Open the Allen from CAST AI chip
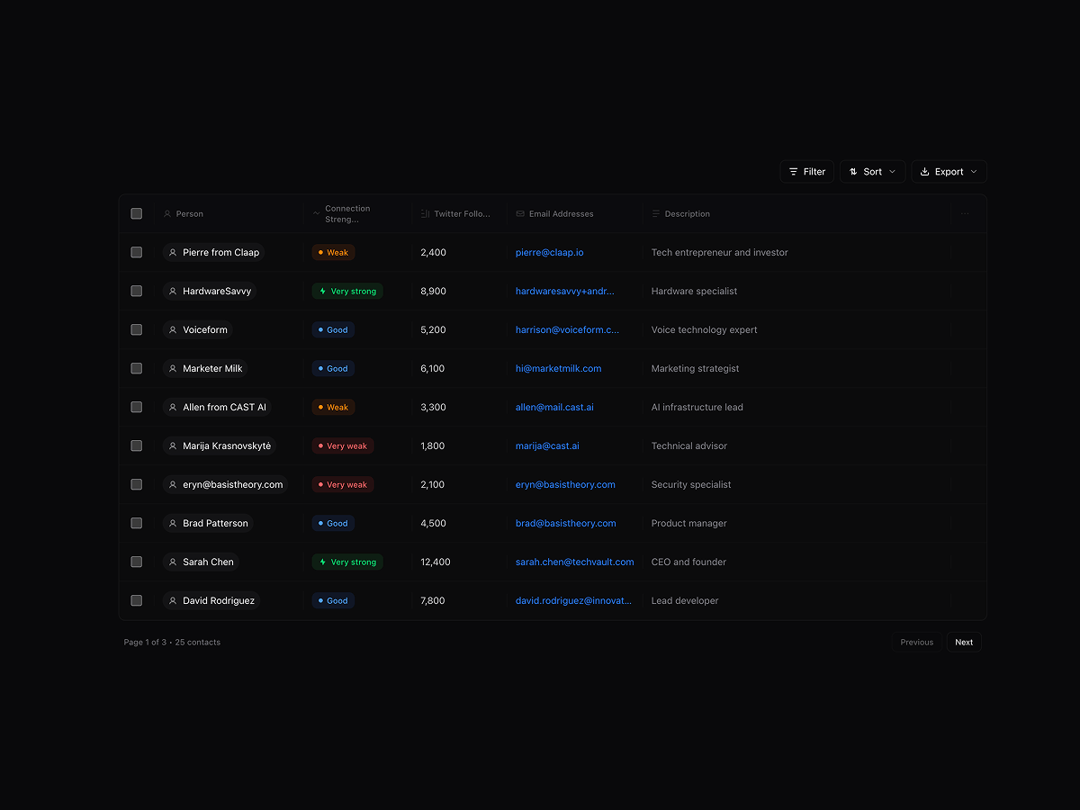Screen dimensions: 1080x810 click(217, 407)
